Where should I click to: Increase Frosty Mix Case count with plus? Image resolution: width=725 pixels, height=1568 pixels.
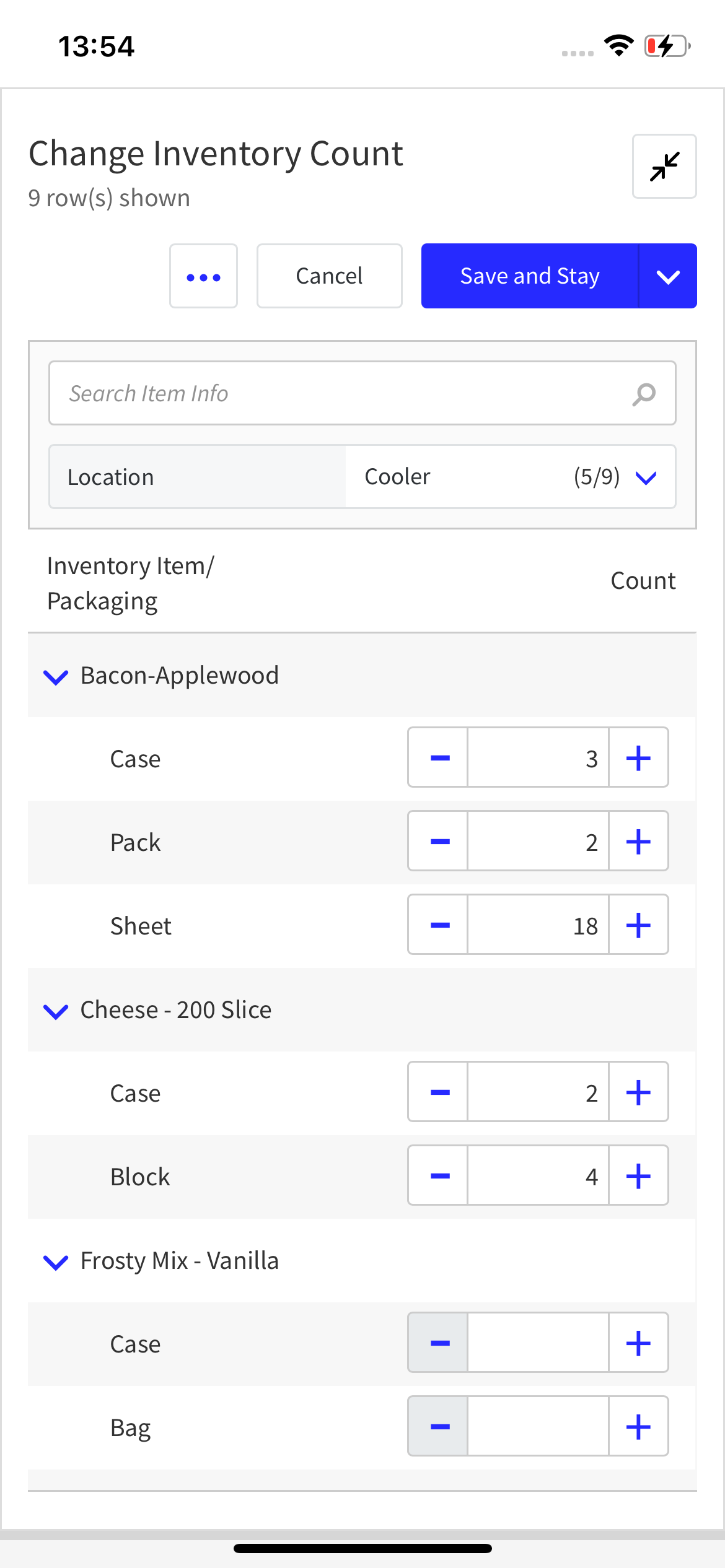[639, 1343]
